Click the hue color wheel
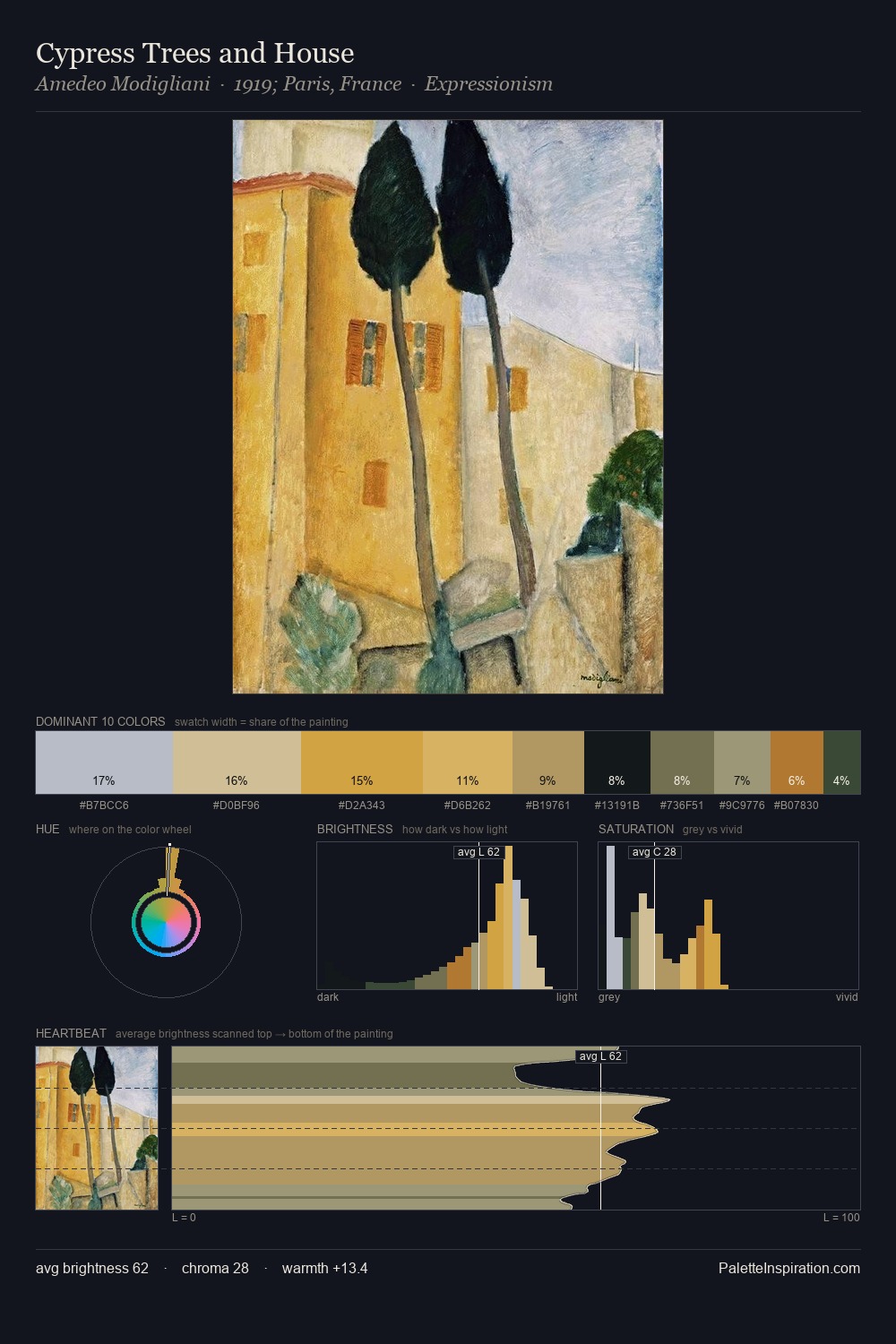This screenshot has width=896, height=1344. 166,922
